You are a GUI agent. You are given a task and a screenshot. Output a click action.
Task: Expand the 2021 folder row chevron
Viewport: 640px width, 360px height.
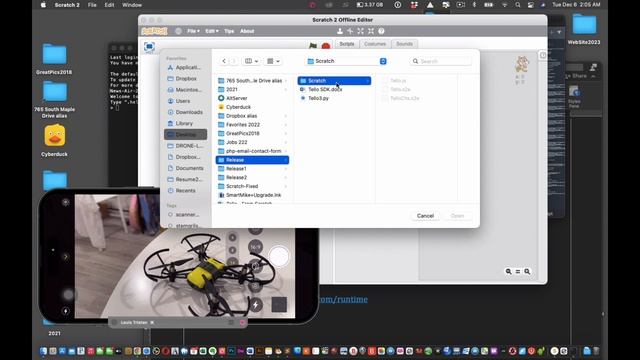click(286, 89)
